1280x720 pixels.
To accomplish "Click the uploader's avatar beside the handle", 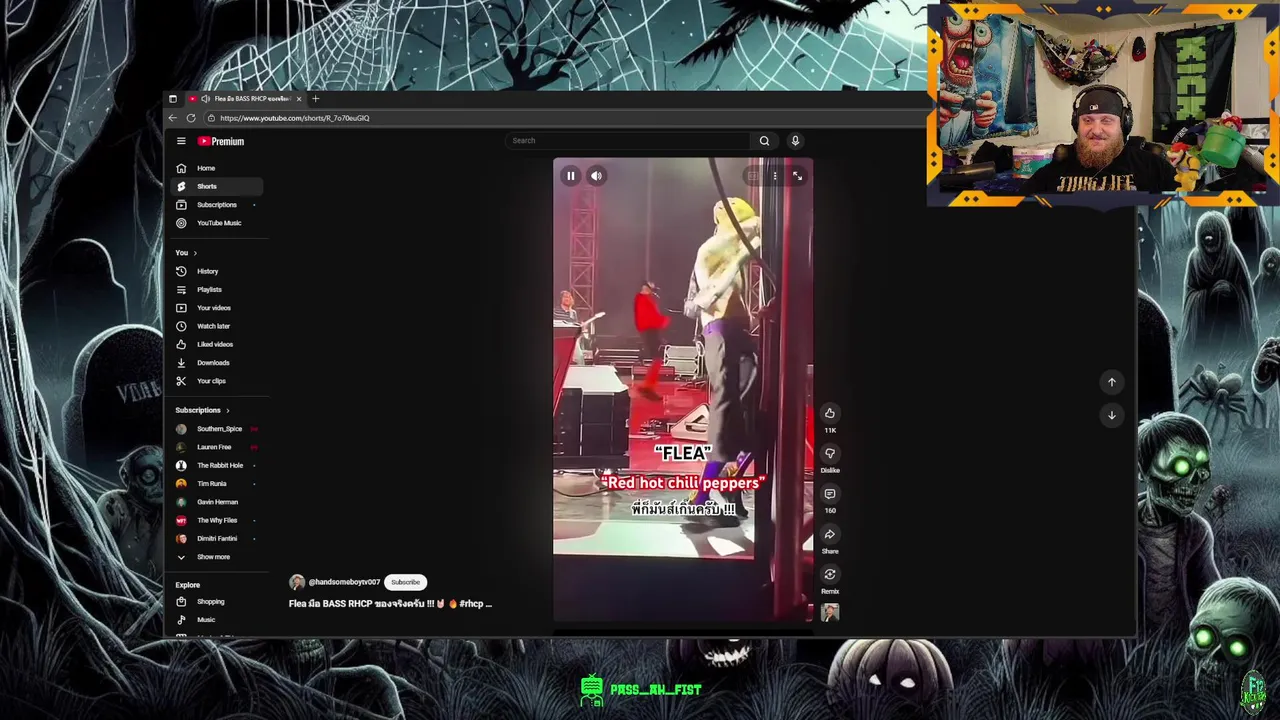I will (x=297, y=582).
